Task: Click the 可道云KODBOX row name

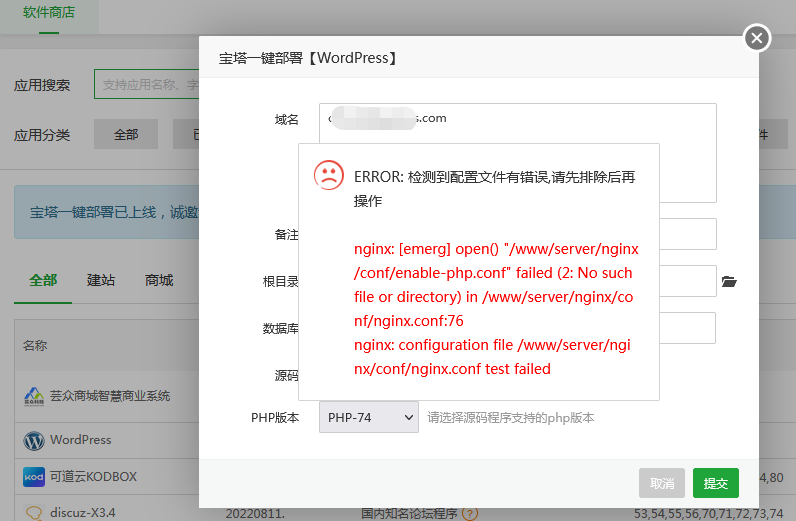Action: [93, 477]
